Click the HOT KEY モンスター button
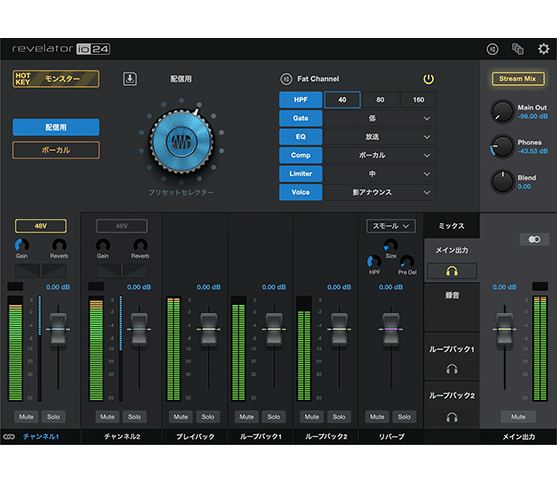The height and width of the screenshot is (483, 557). coord(56,78)
